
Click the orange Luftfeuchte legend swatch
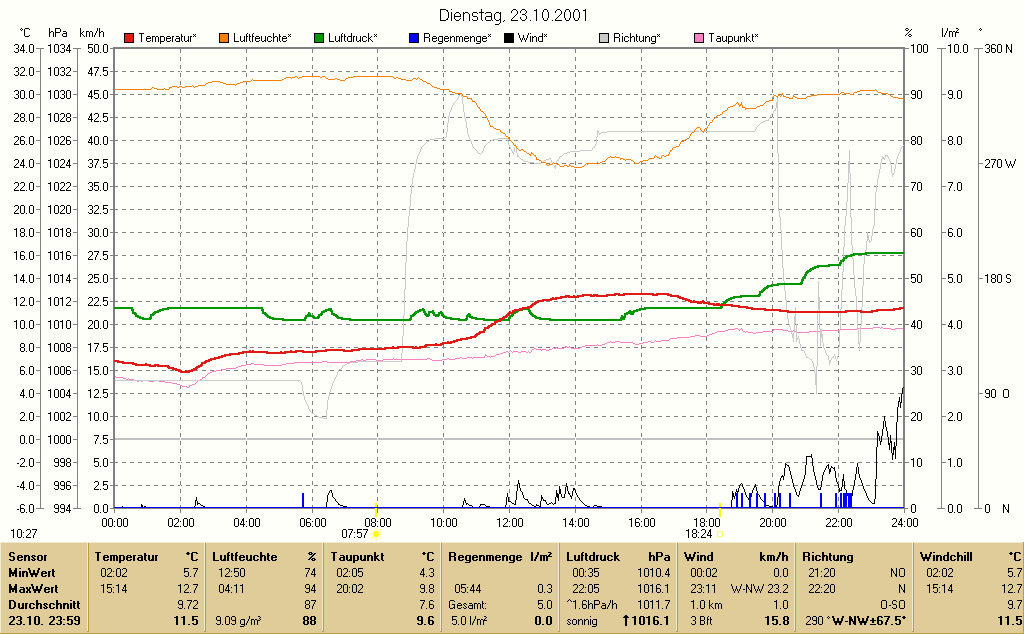click(224, 39)
